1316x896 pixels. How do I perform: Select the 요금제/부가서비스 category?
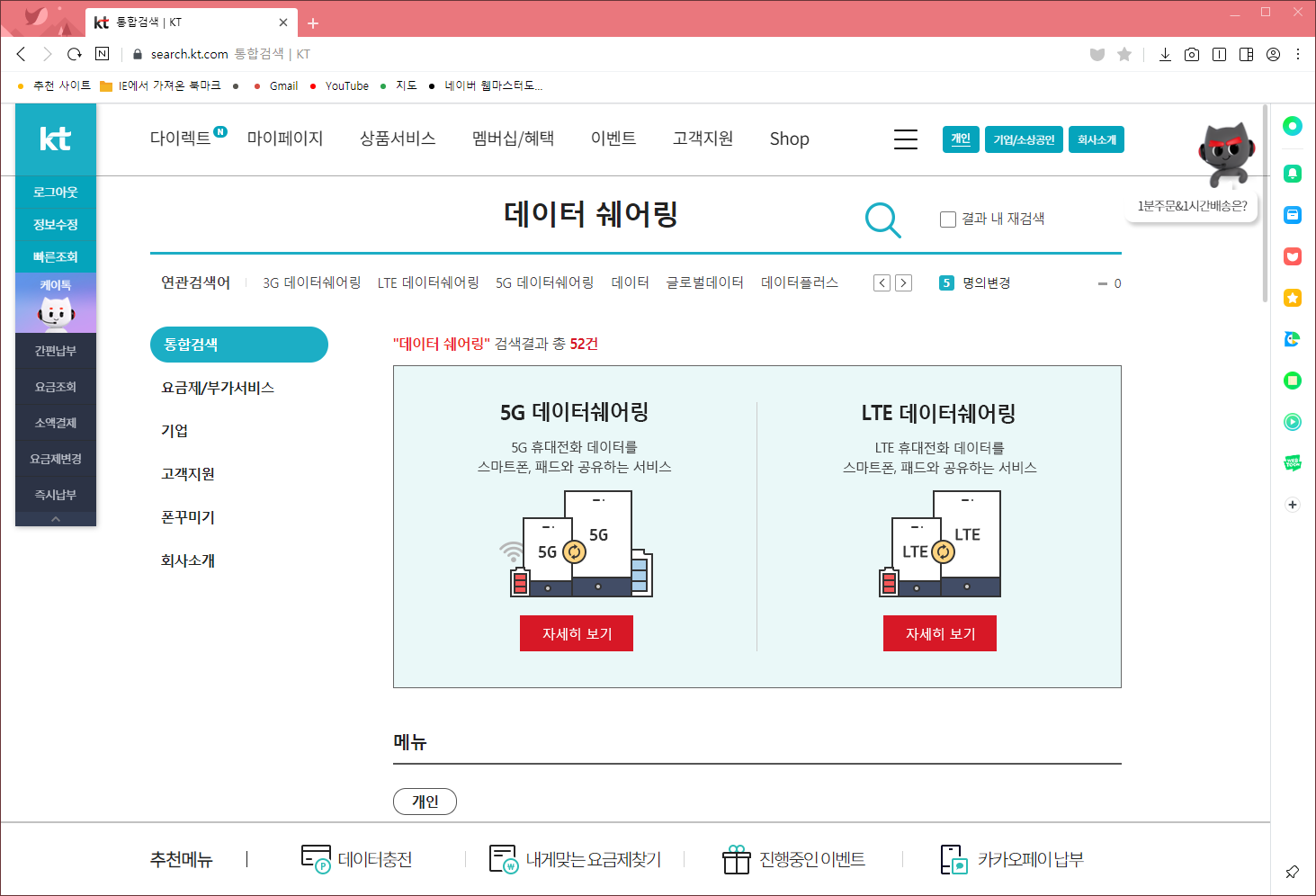tap(218, 388)
